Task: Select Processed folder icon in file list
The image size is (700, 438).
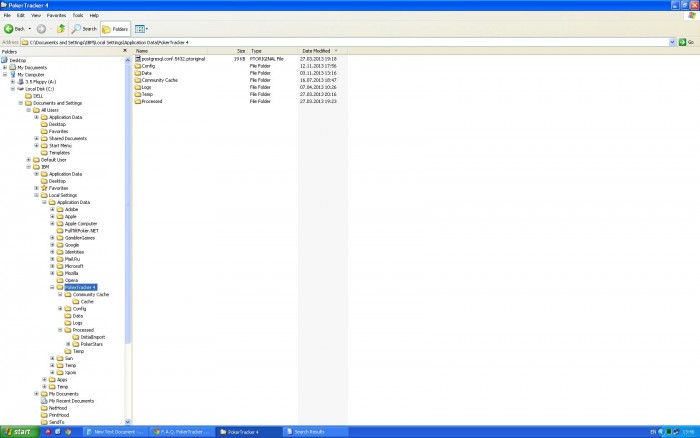Action: [x=138, y=101]
